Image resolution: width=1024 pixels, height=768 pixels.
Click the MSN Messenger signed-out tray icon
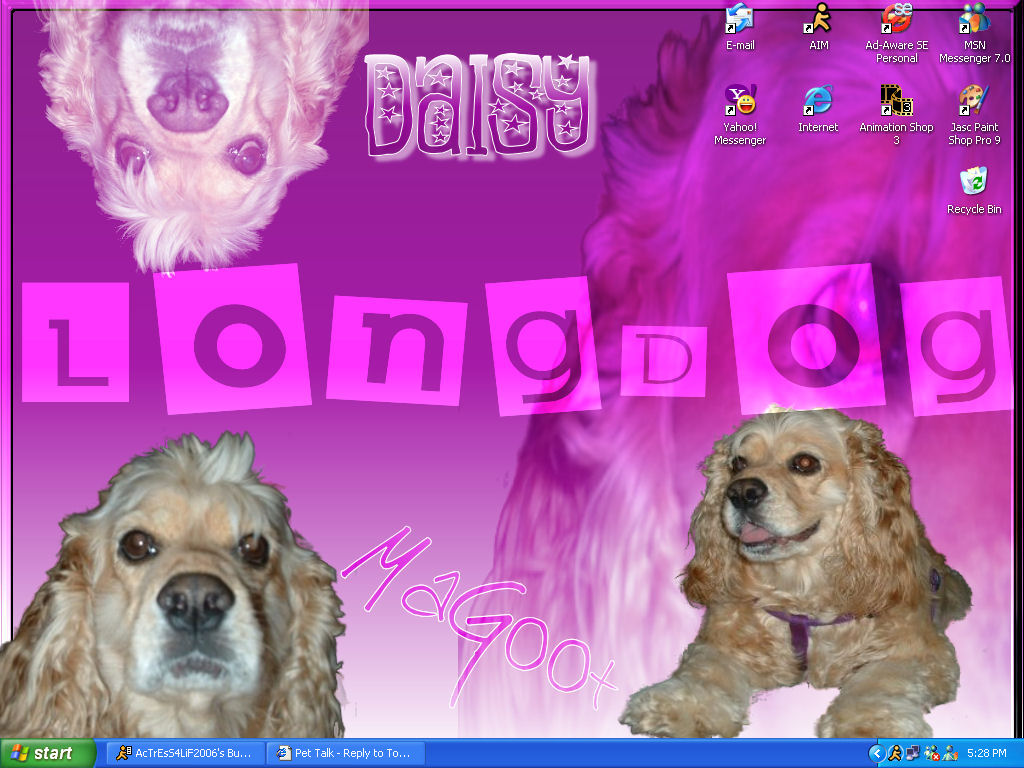[x=931, y=754]
